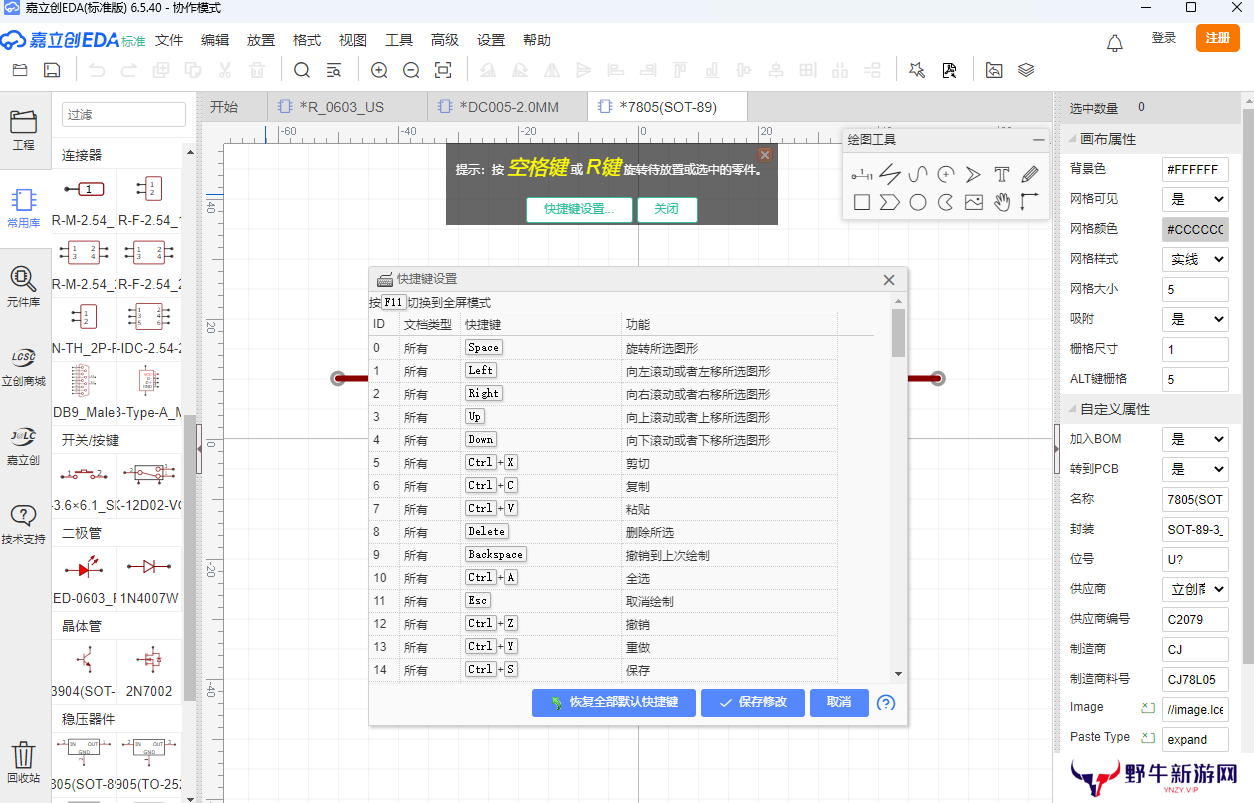Screen dimensions: 1254x803
Task: Select the Arc drawing tool
Action: [x=946, y=174]
